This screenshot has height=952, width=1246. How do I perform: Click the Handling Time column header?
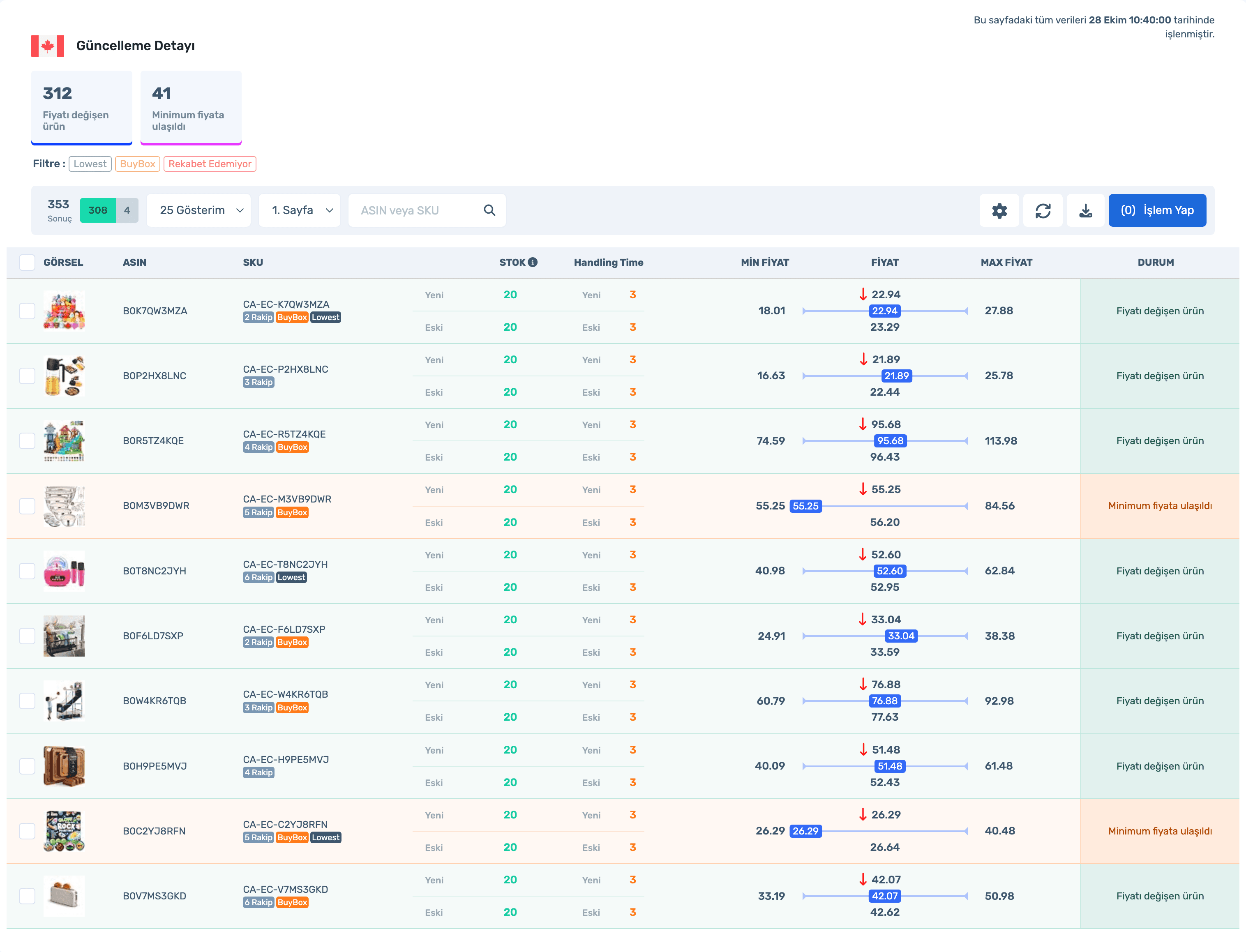(x=609, y=263)
